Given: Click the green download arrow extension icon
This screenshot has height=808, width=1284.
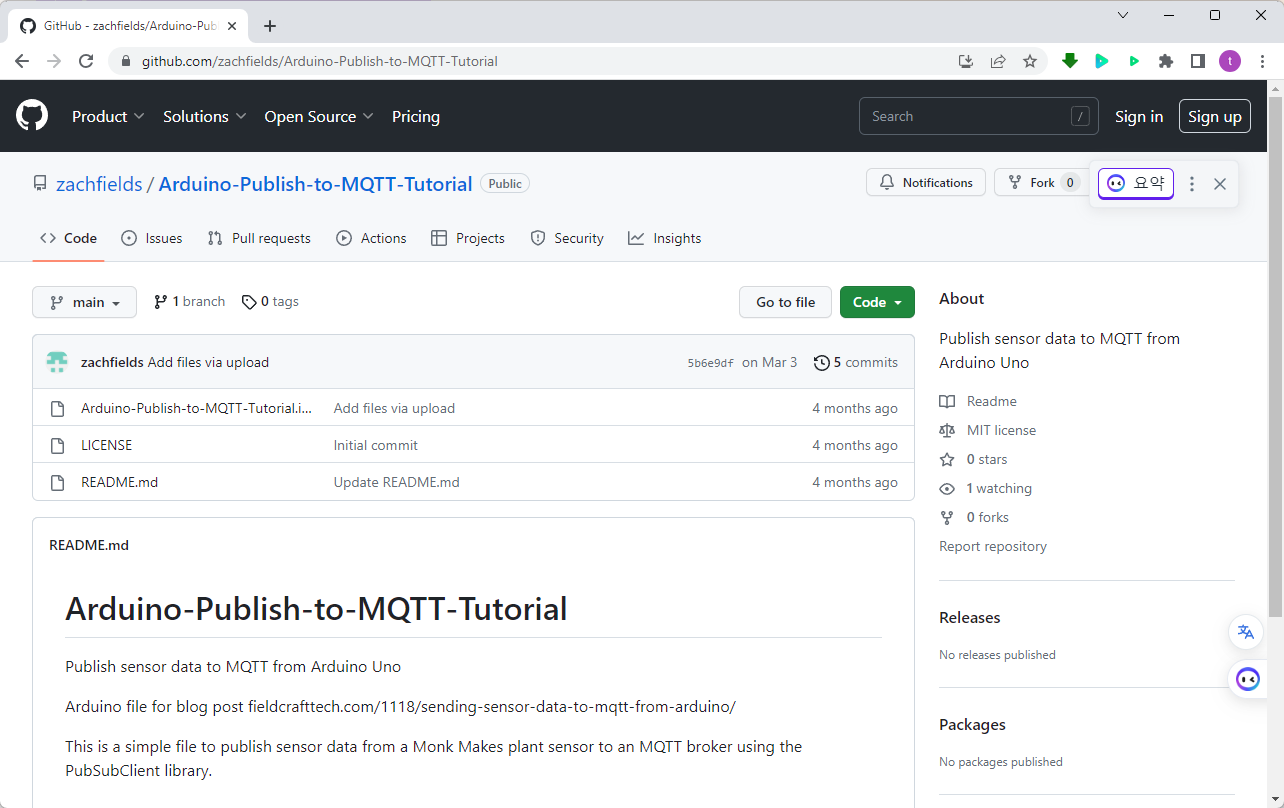Looking at the screenshot, I should tap(1070, 61).
